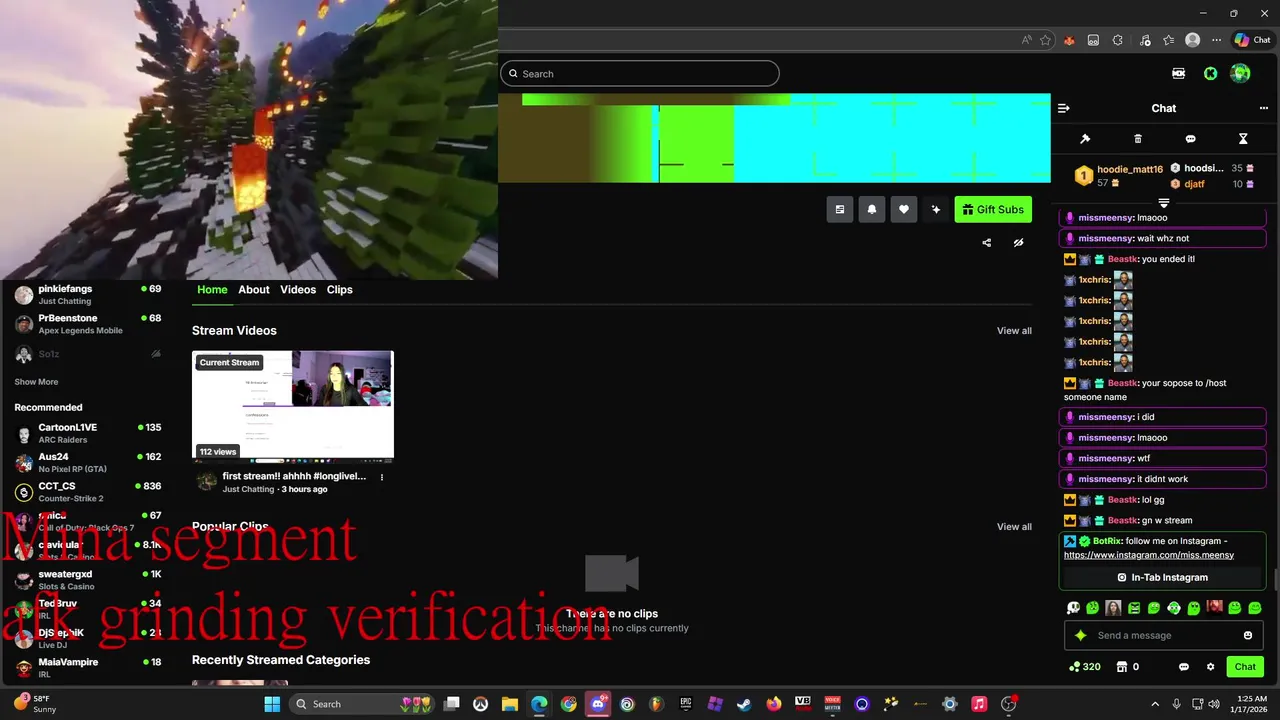
Task: Open the three-dot menu on first stream video
Action: (382, 477)
